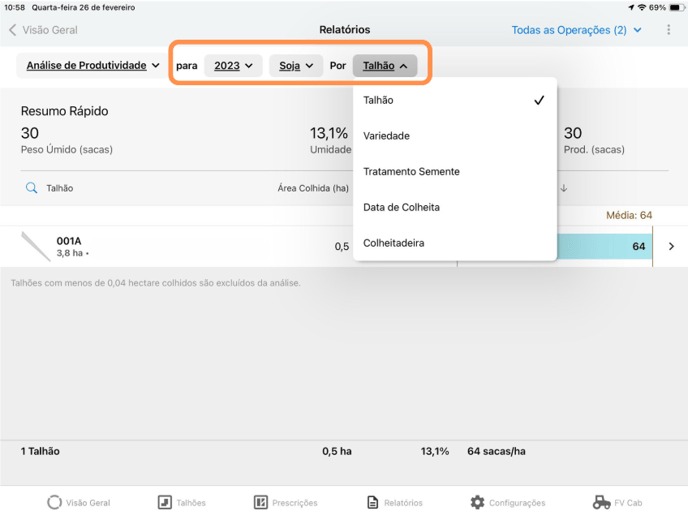The width and height of the screenshot is (688, 524).
Task: Select Colheitadeira menu entry
Action: coord(454,243)
